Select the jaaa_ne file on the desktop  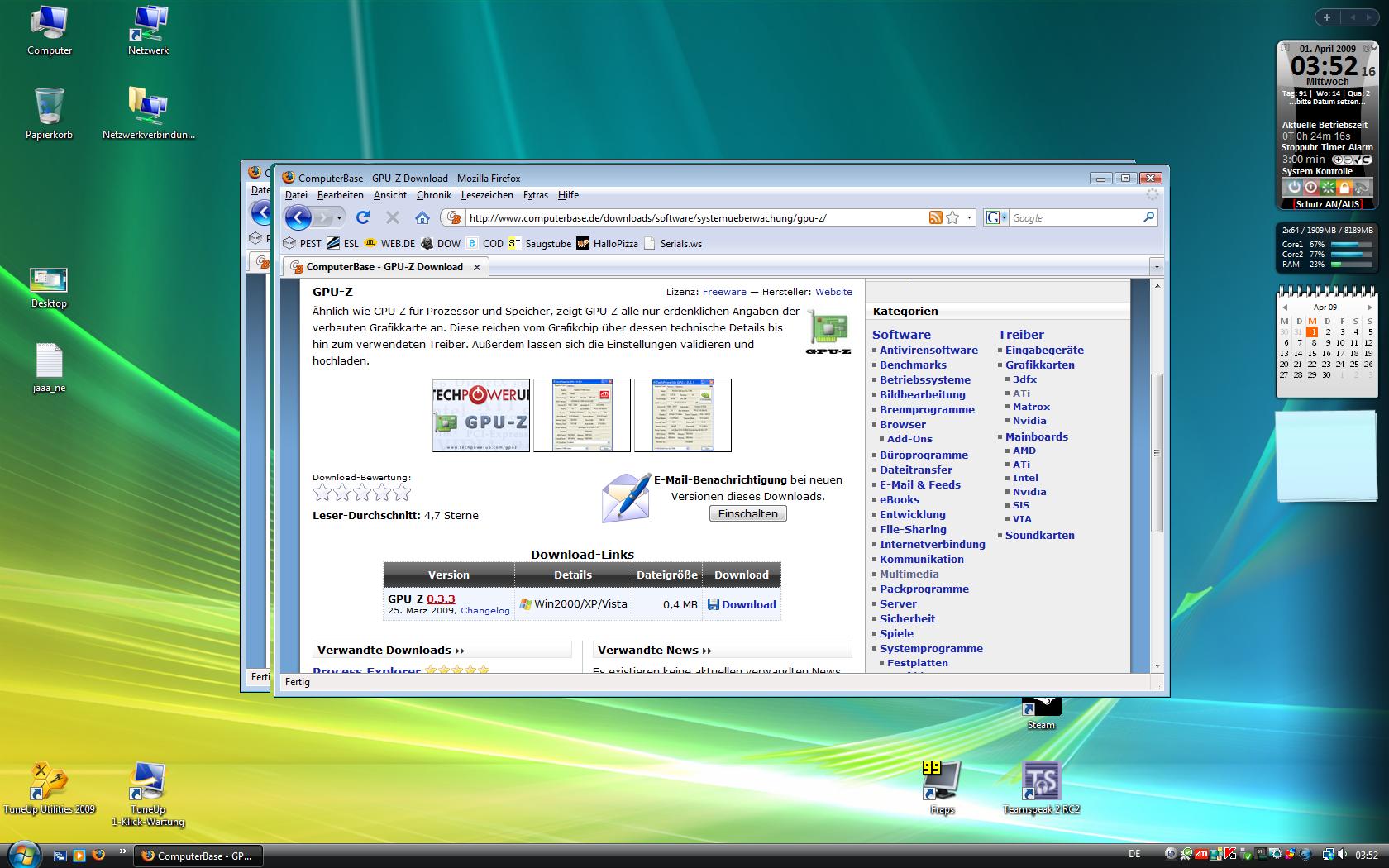[50, 368]
